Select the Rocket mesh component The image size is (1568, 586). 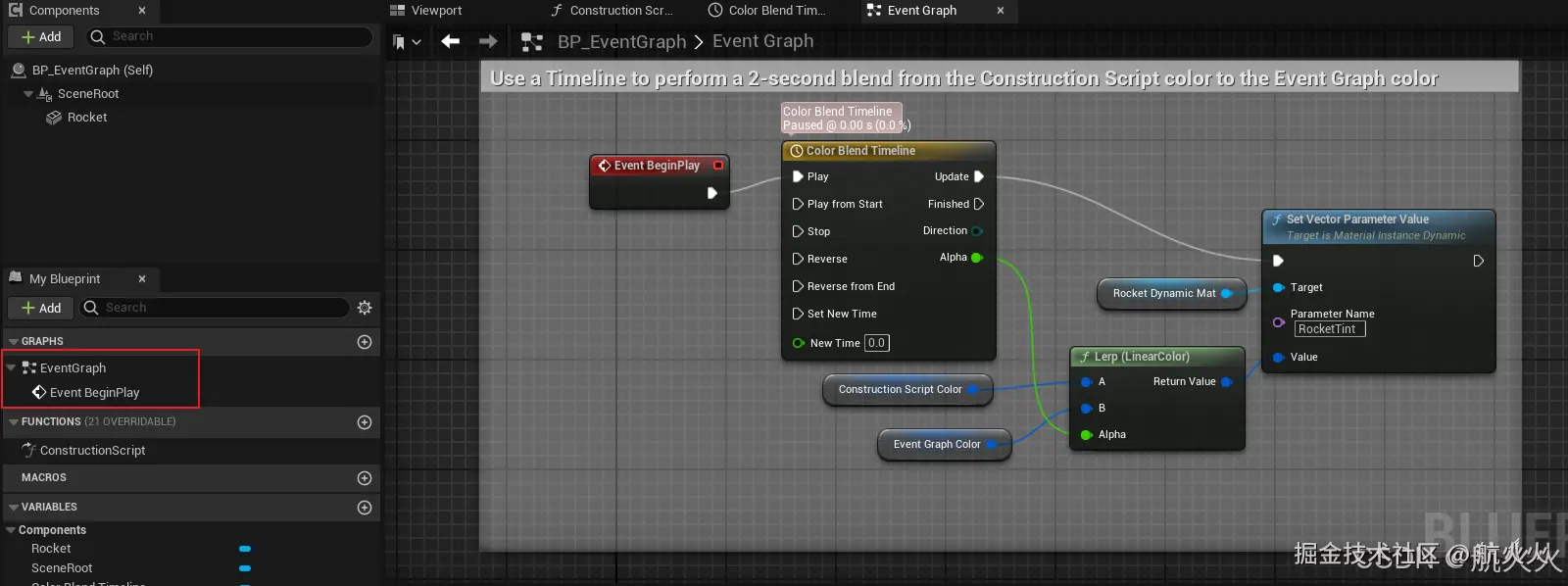tap(87, 117)
